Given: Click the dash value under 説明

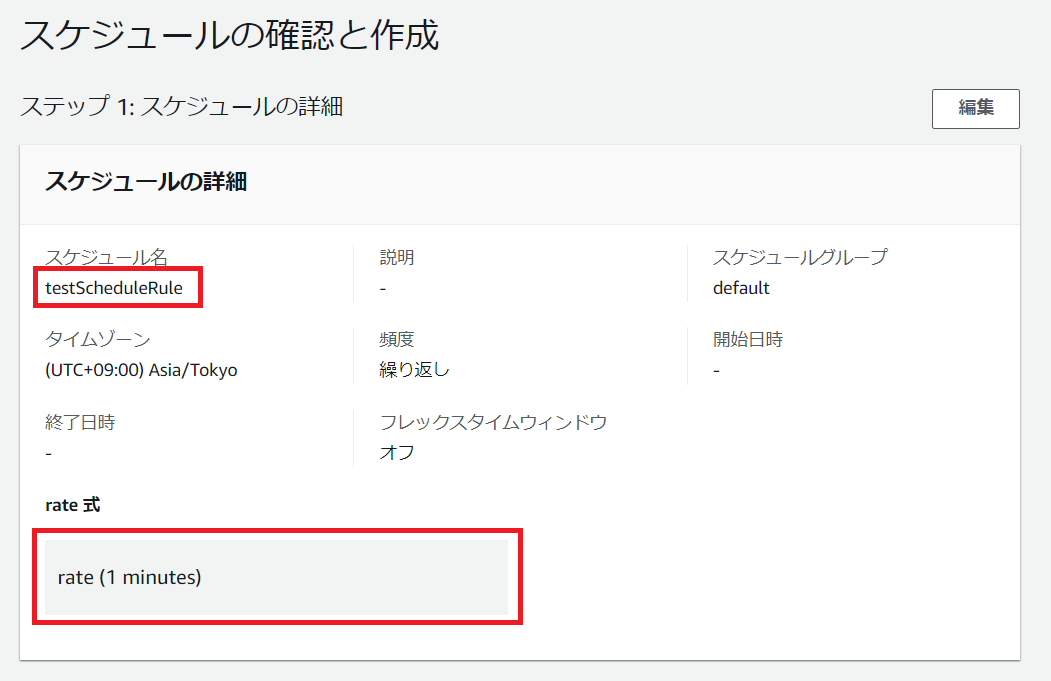Looking at the screenshot, I should (x=383, y=288).
